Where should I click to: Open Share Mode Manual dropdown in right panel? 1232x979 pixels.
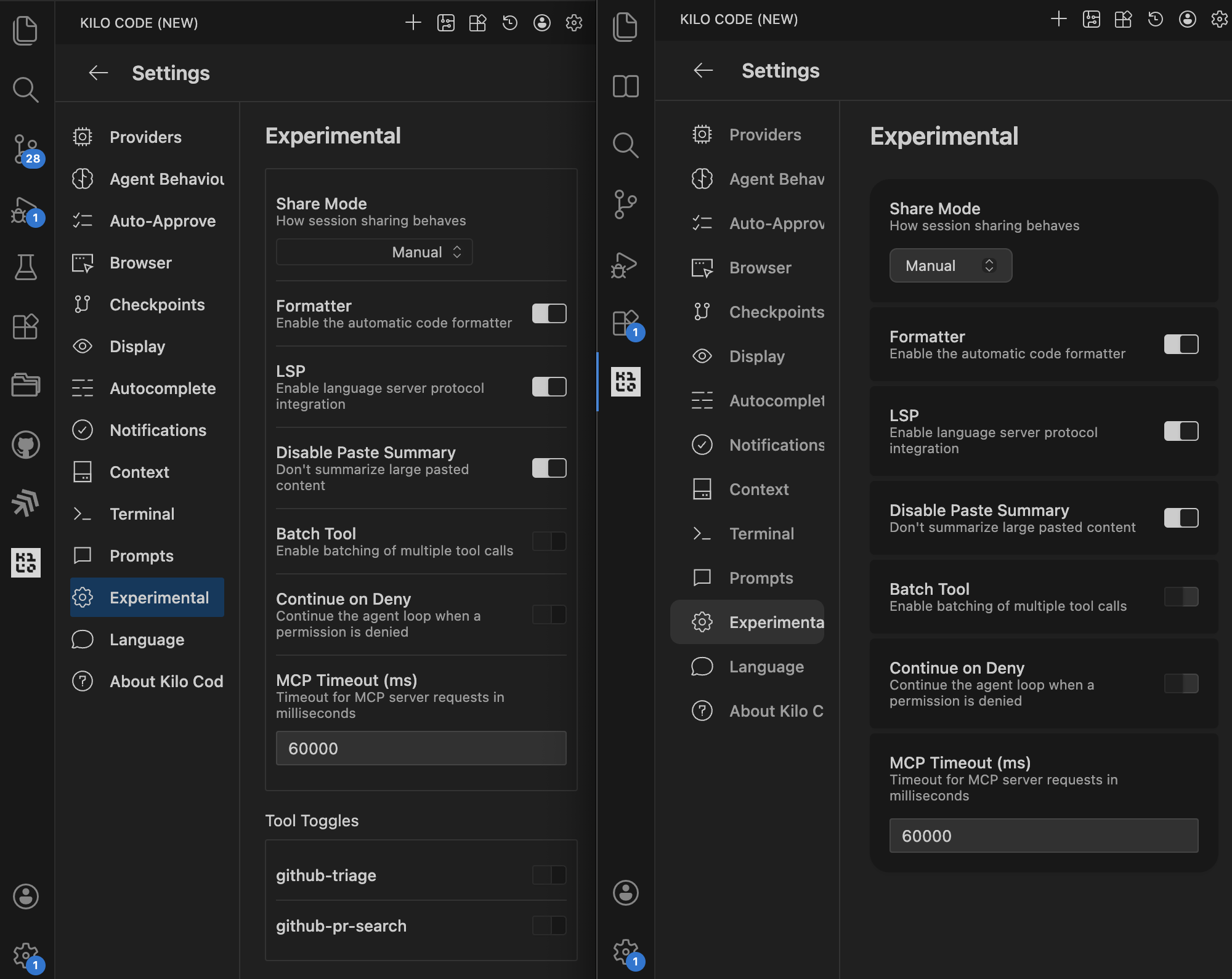pos(950,266)
